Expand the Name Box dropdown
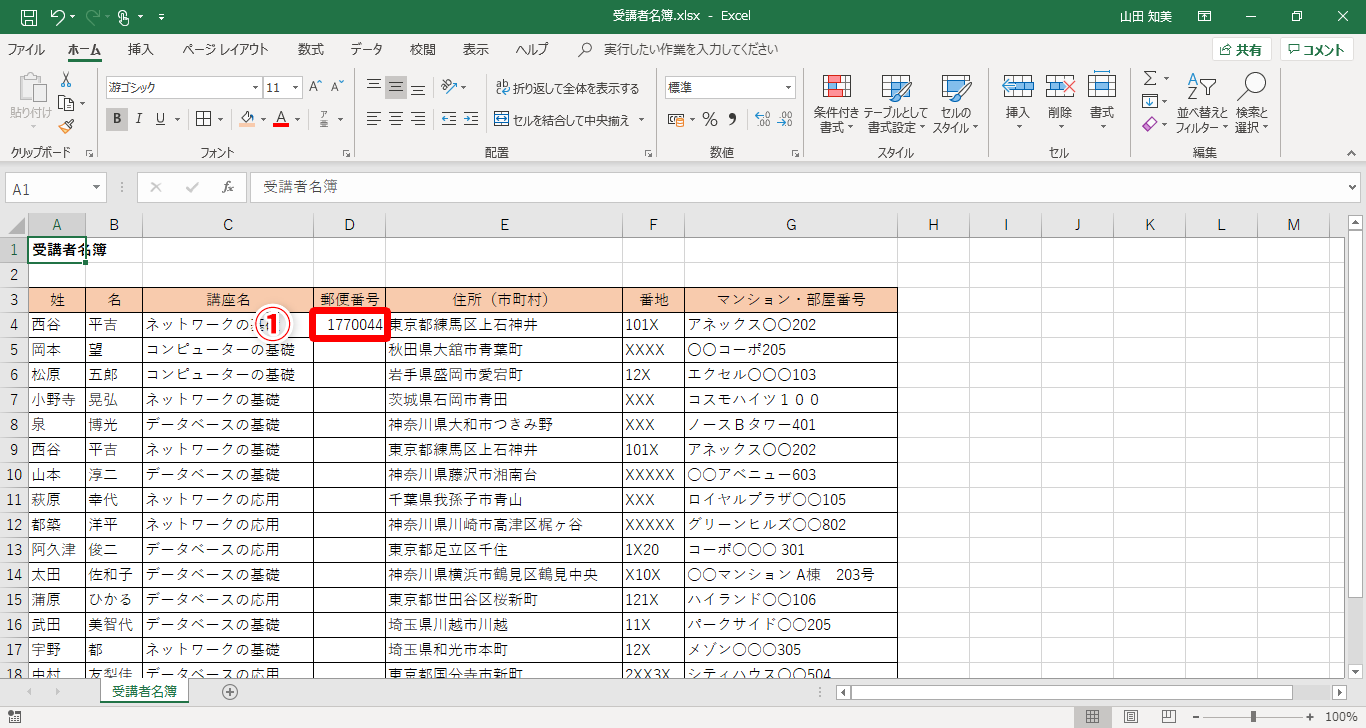This screenshot has width=1366, height=728. tap(97, 187)
